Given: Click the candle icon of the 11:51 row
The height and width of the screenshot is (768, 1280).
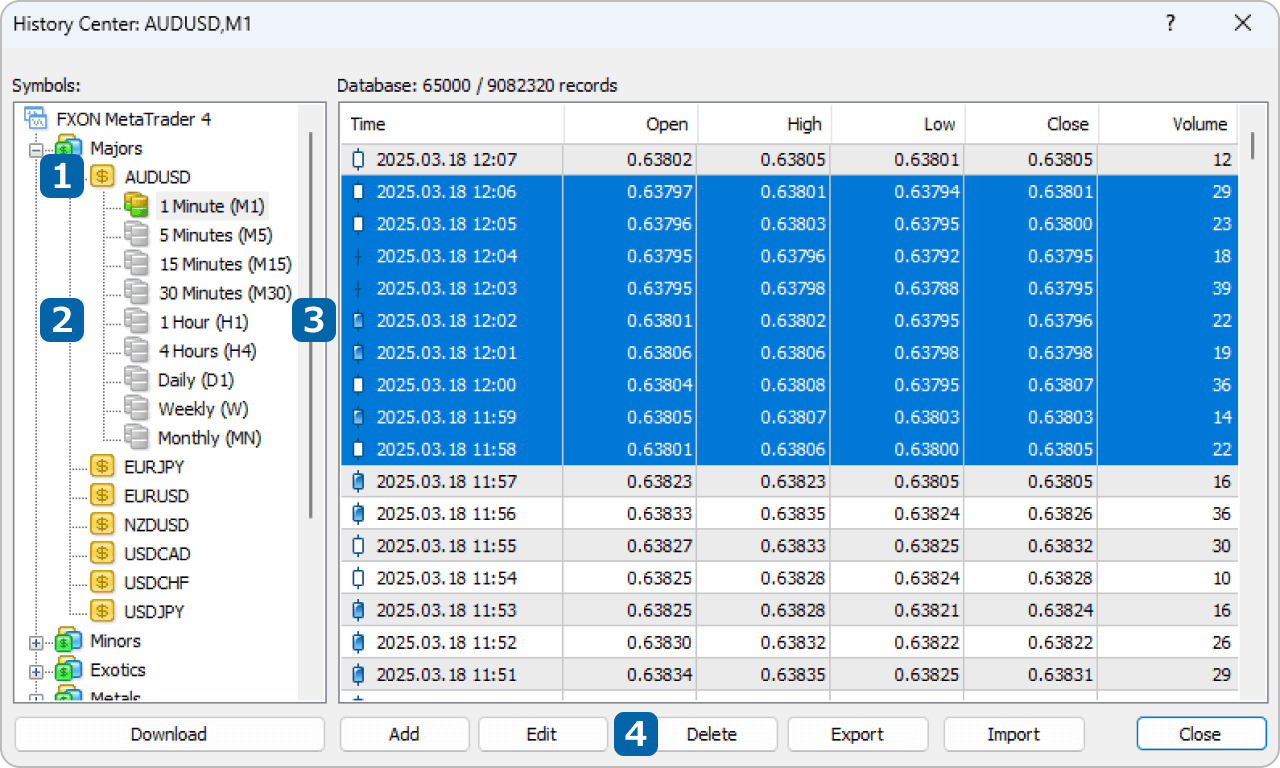Looking at the screenshot, I should tap(359, 675).
